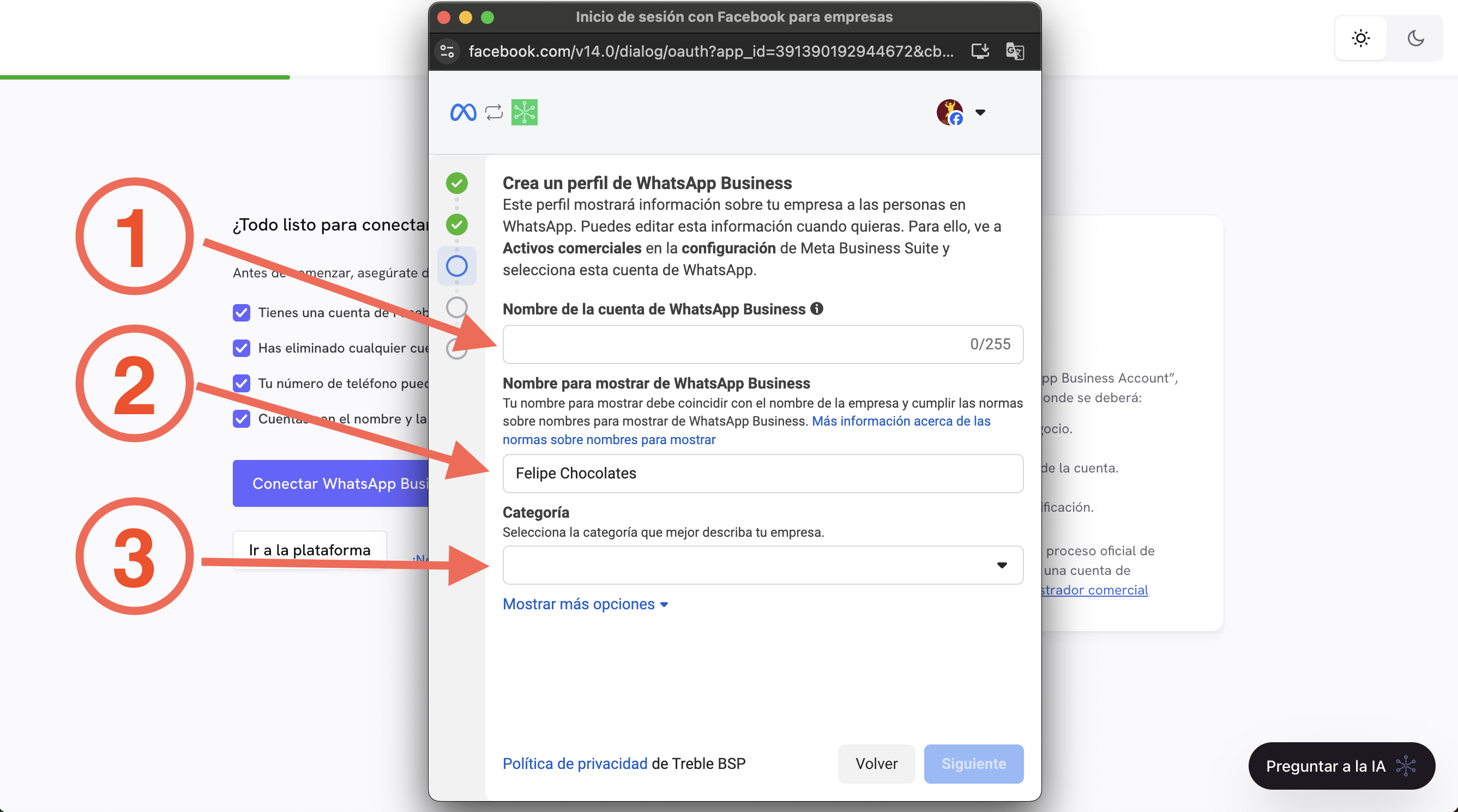Click the site settings icon in address bar
Screen dimensions: 1458x812
447,51
